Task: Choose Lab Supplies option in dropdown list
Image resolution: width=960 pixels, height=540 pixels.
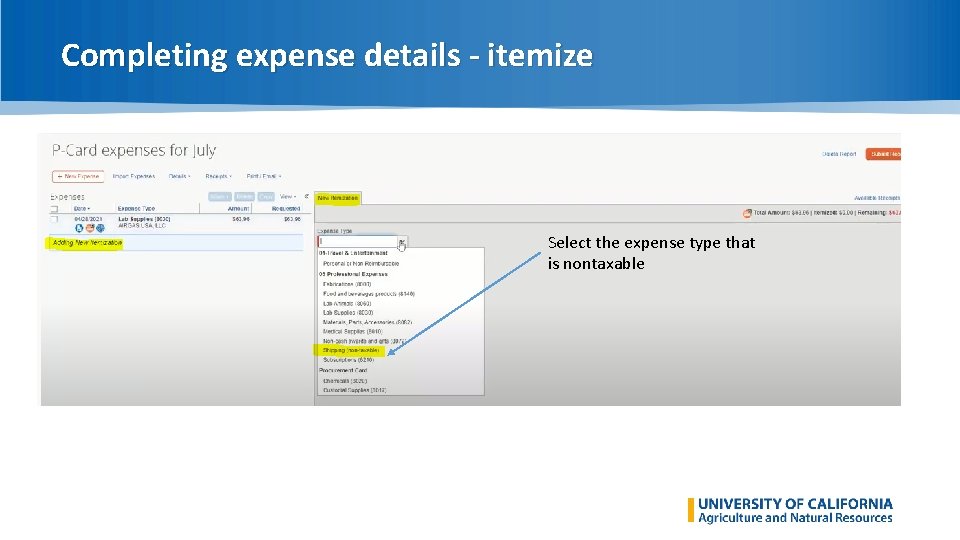Action: (x=348, y=313)
